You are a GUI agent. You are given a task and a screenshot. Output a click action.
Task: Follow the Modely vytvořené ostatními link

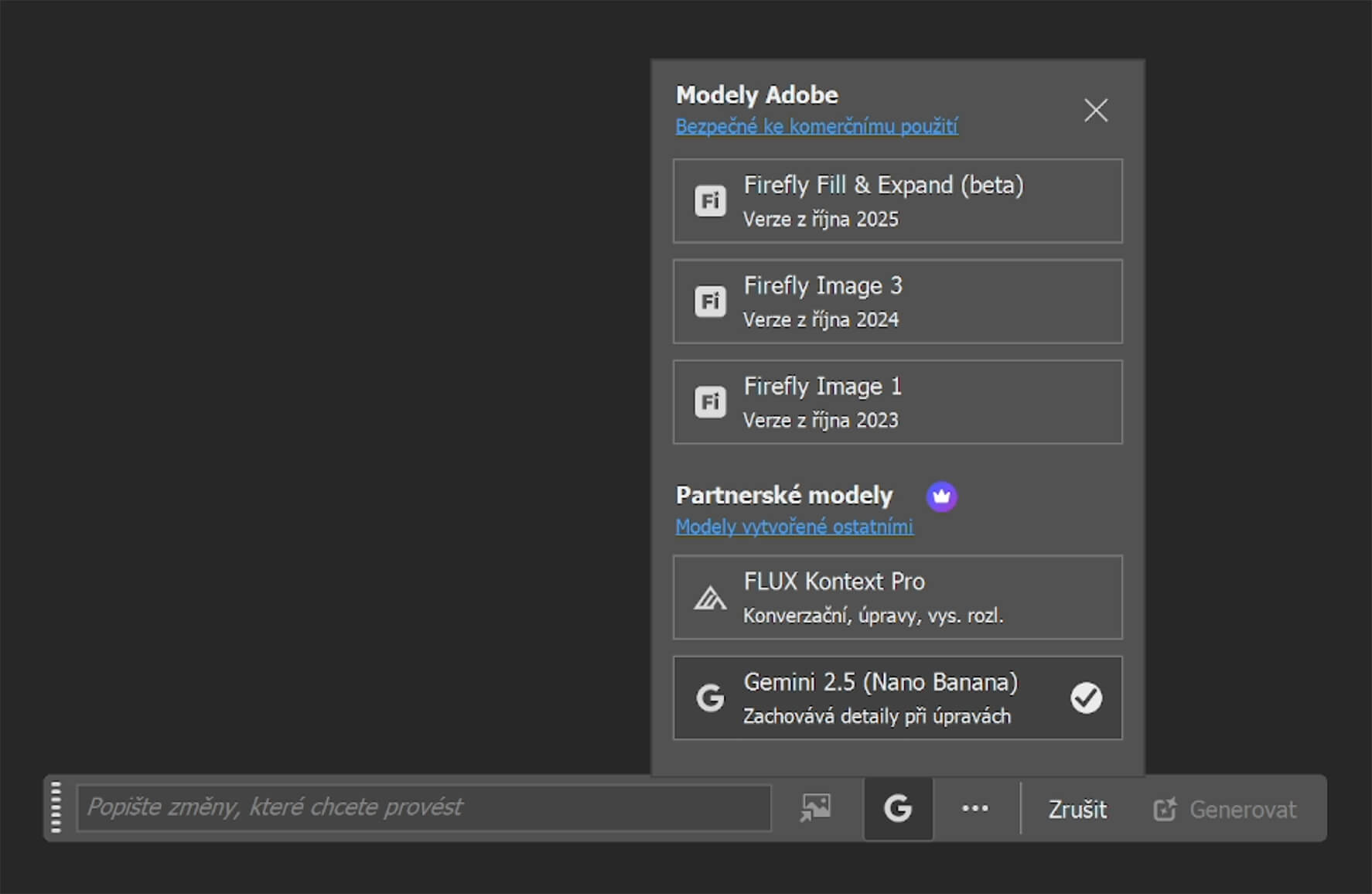point(794,527)
